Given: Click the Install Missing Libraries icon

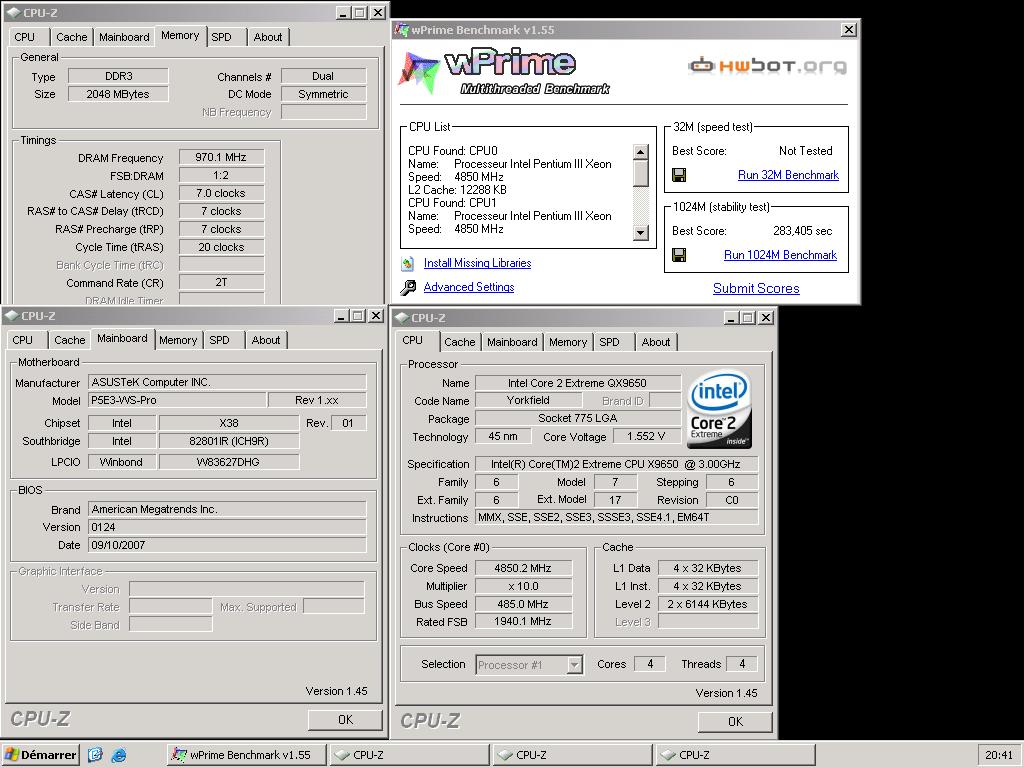Looking at the screenshot, I should click(x=408, y=263).
